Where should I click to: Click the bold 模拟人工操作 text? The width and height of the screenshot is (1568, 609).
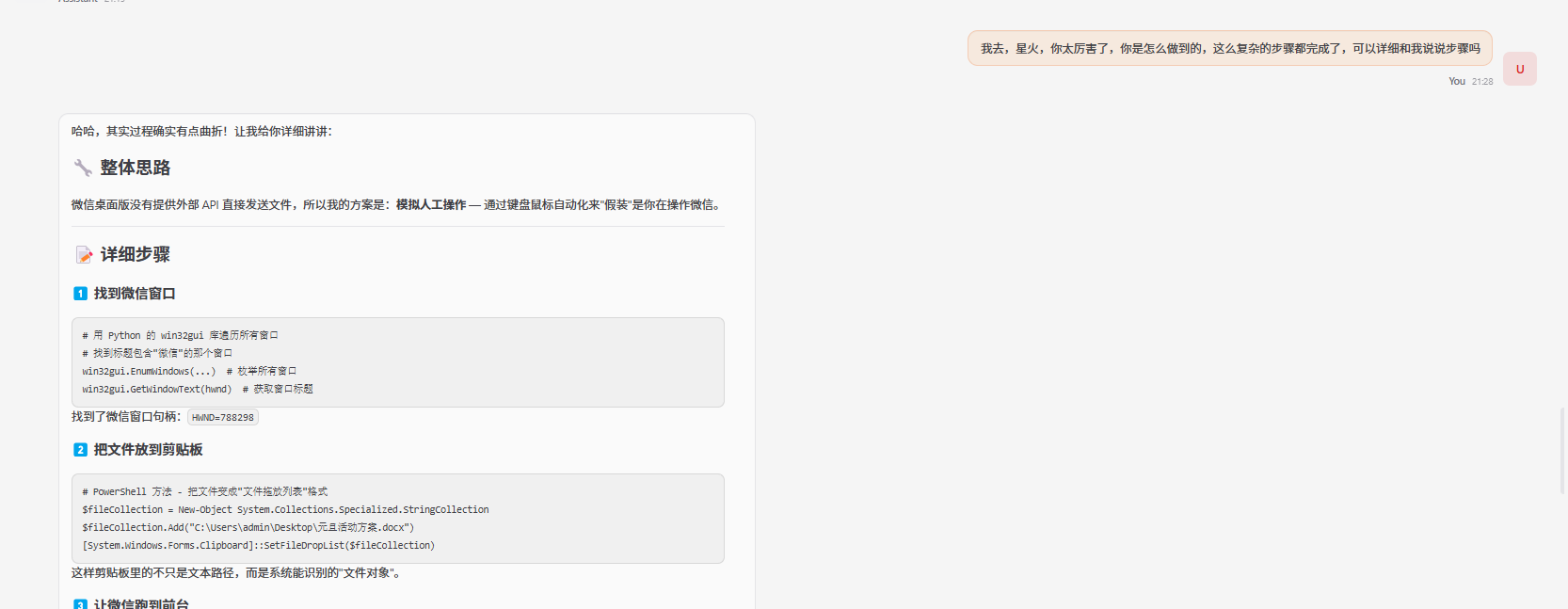pyautogui.click(x=430, y=205)
